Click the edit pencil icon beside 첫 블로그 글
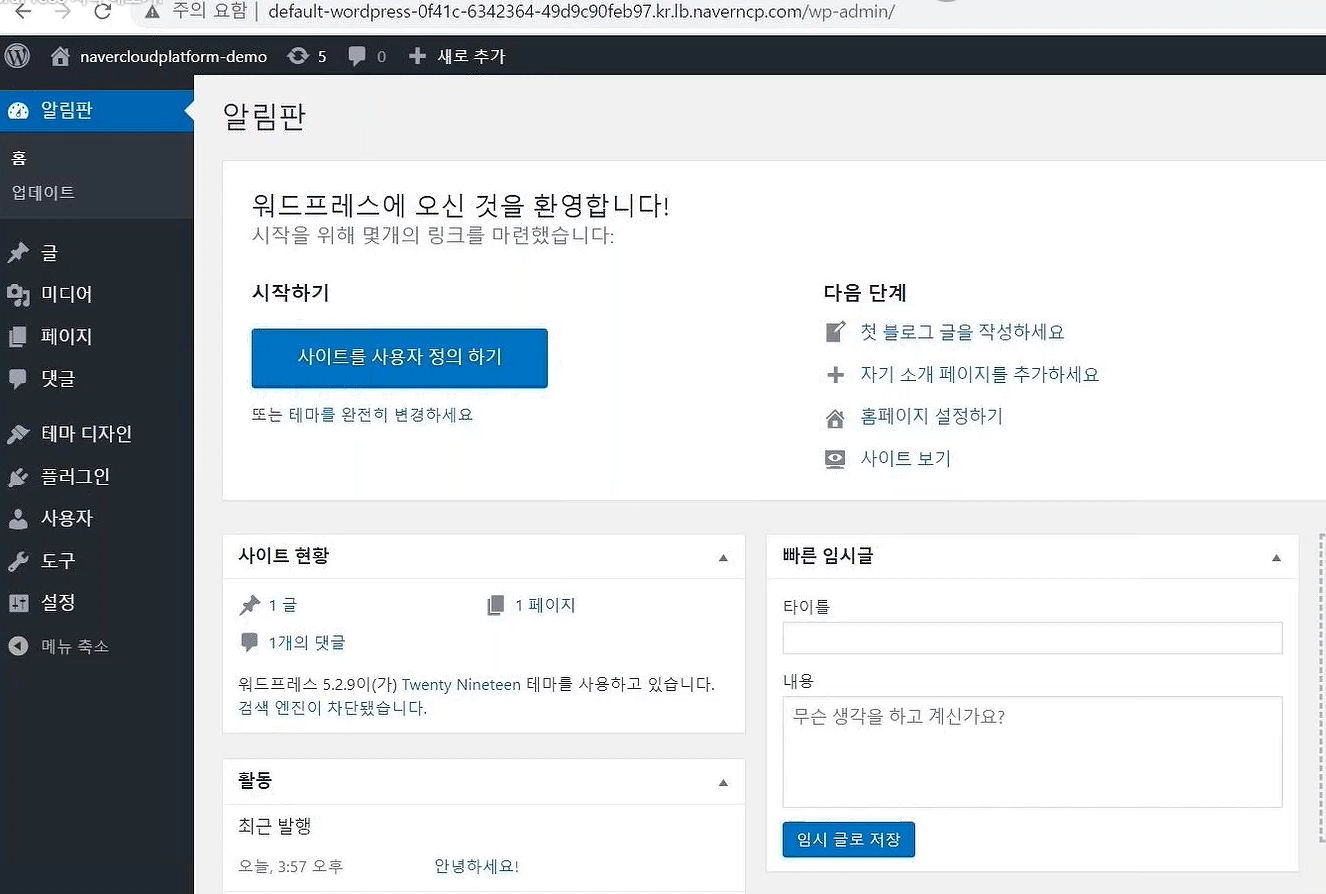The width and height of the screenshot is (1326, 894). click(x=835, y=332)
